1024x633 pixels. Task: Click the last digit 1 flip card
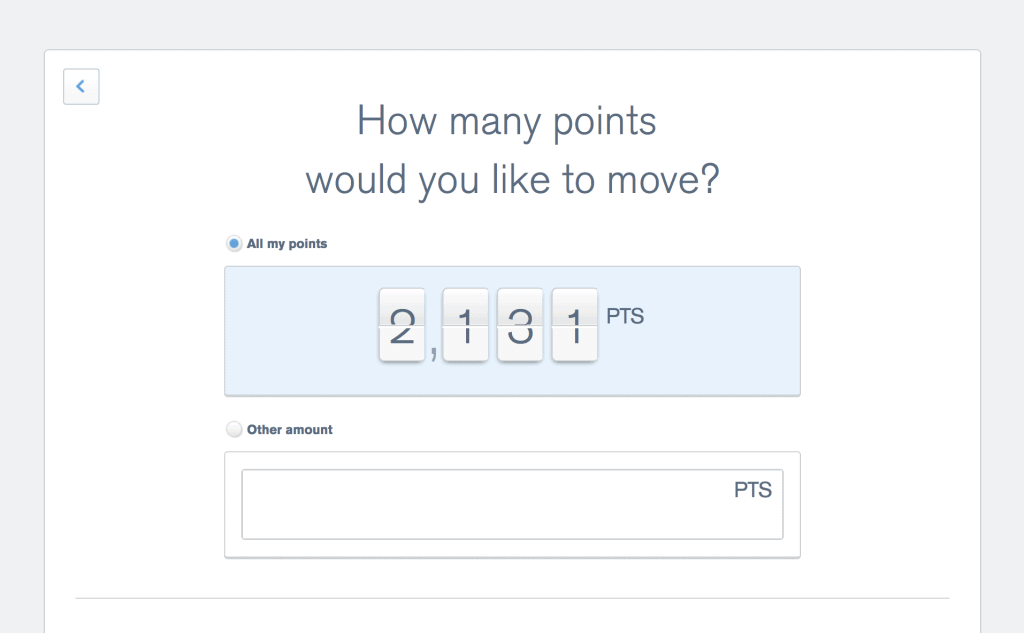pyautogui.click(x=575, y=326)
